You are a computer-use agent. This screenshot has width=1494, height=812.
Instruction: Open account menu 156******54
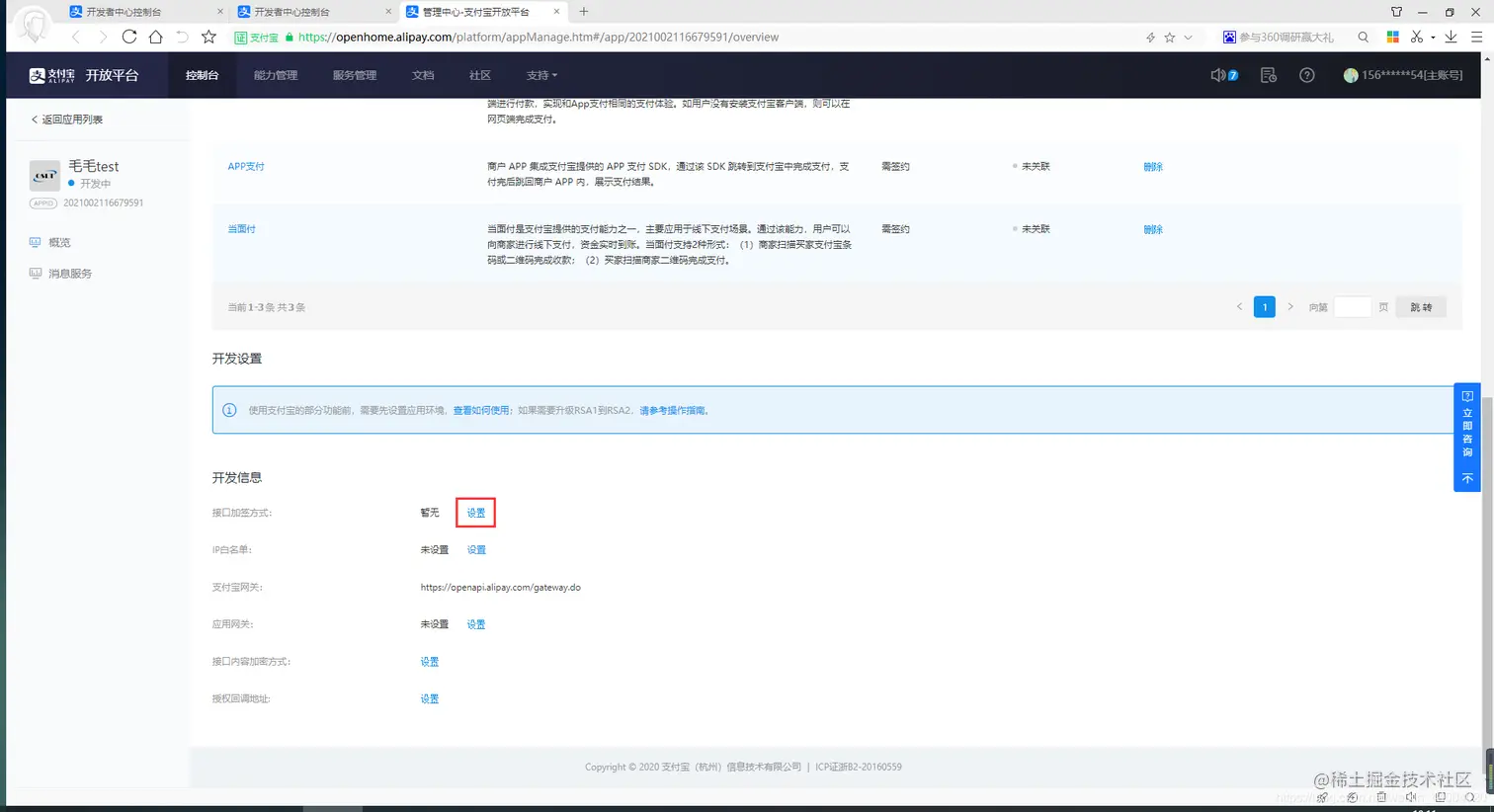click(1403, 75)
